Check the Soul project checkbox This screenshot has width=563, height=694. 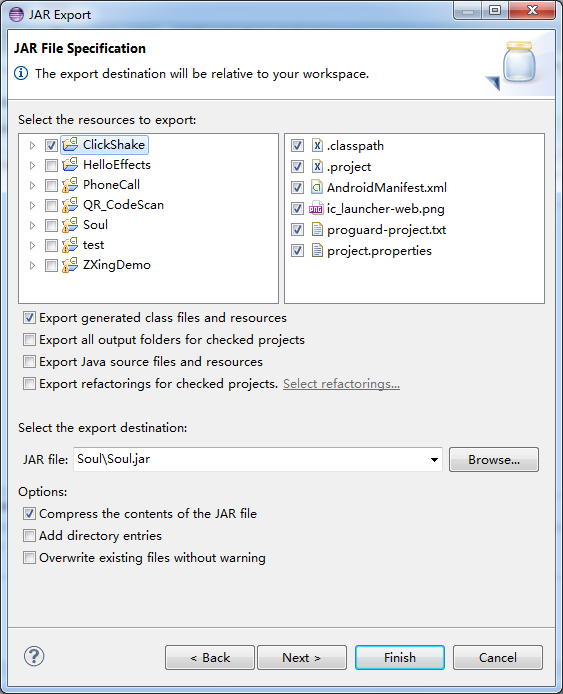click(51, 225)
